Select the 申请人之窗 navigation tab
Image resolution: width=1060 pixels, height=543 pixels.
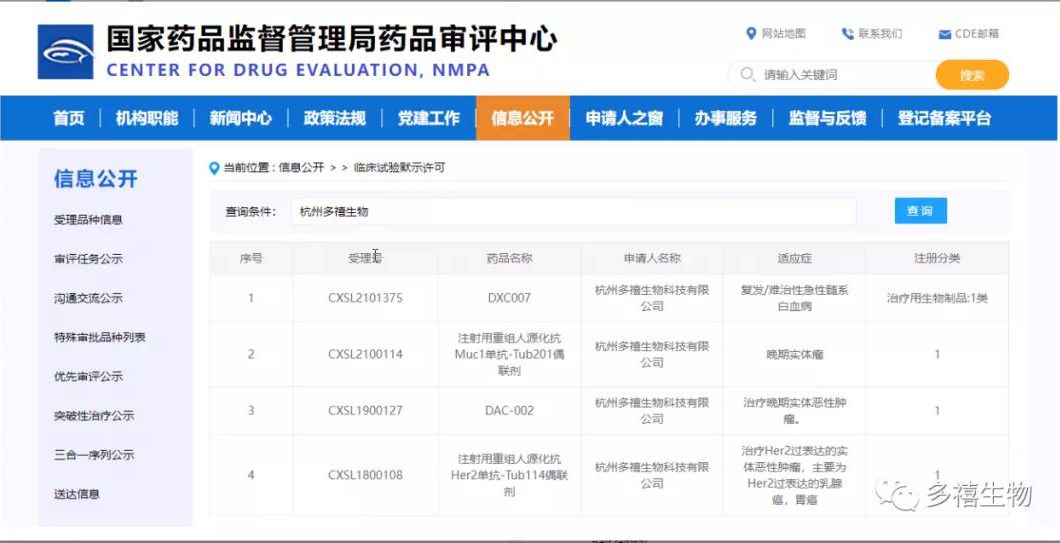pyautogui.click(x=624, y=118)
